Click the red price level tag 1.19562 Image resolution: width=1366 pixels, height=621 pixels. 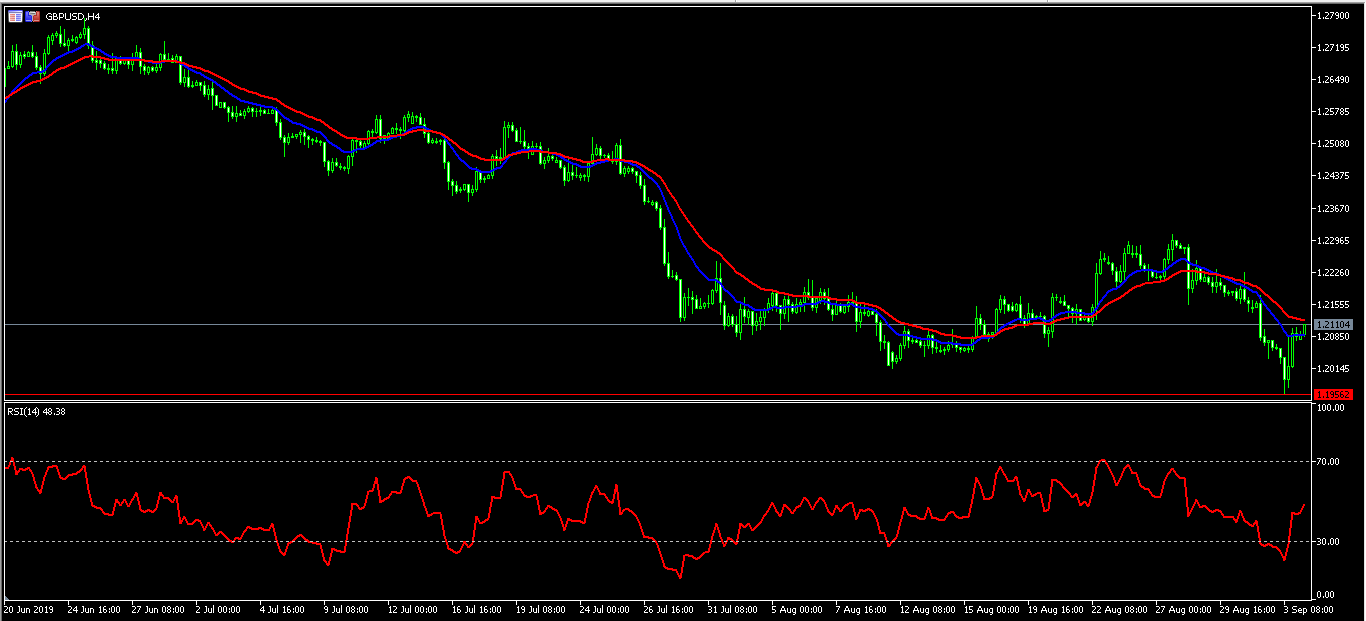pyautogui.click(x=1333, y=395)
